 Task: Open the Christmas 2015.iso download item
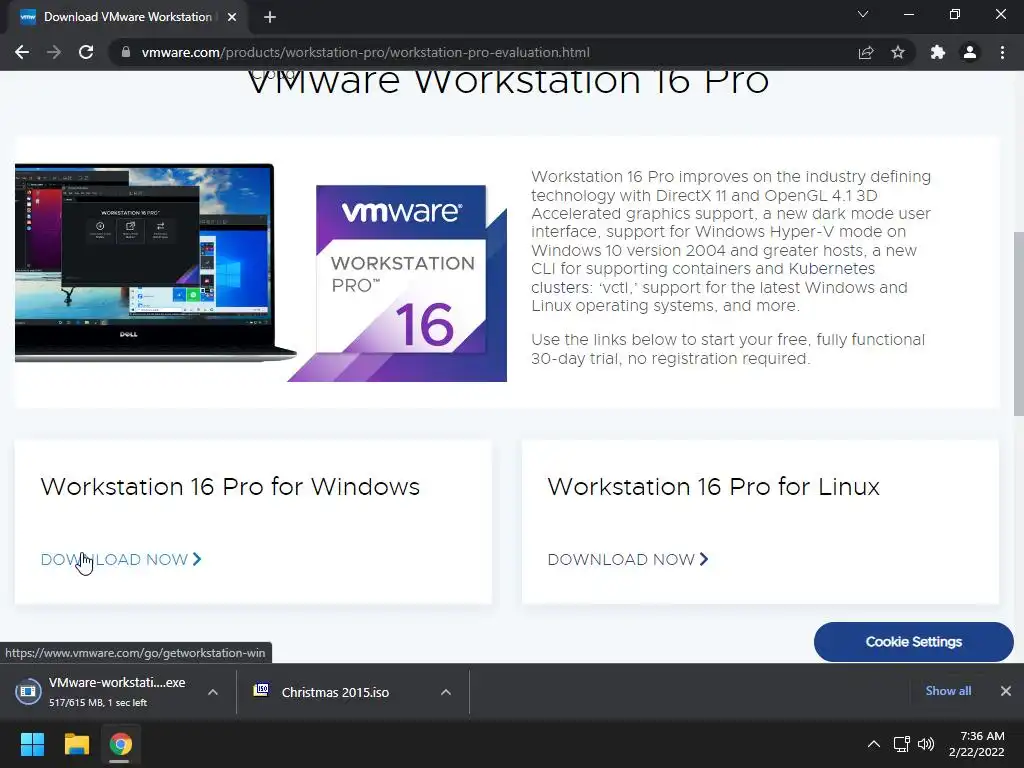tap(335, 692)
